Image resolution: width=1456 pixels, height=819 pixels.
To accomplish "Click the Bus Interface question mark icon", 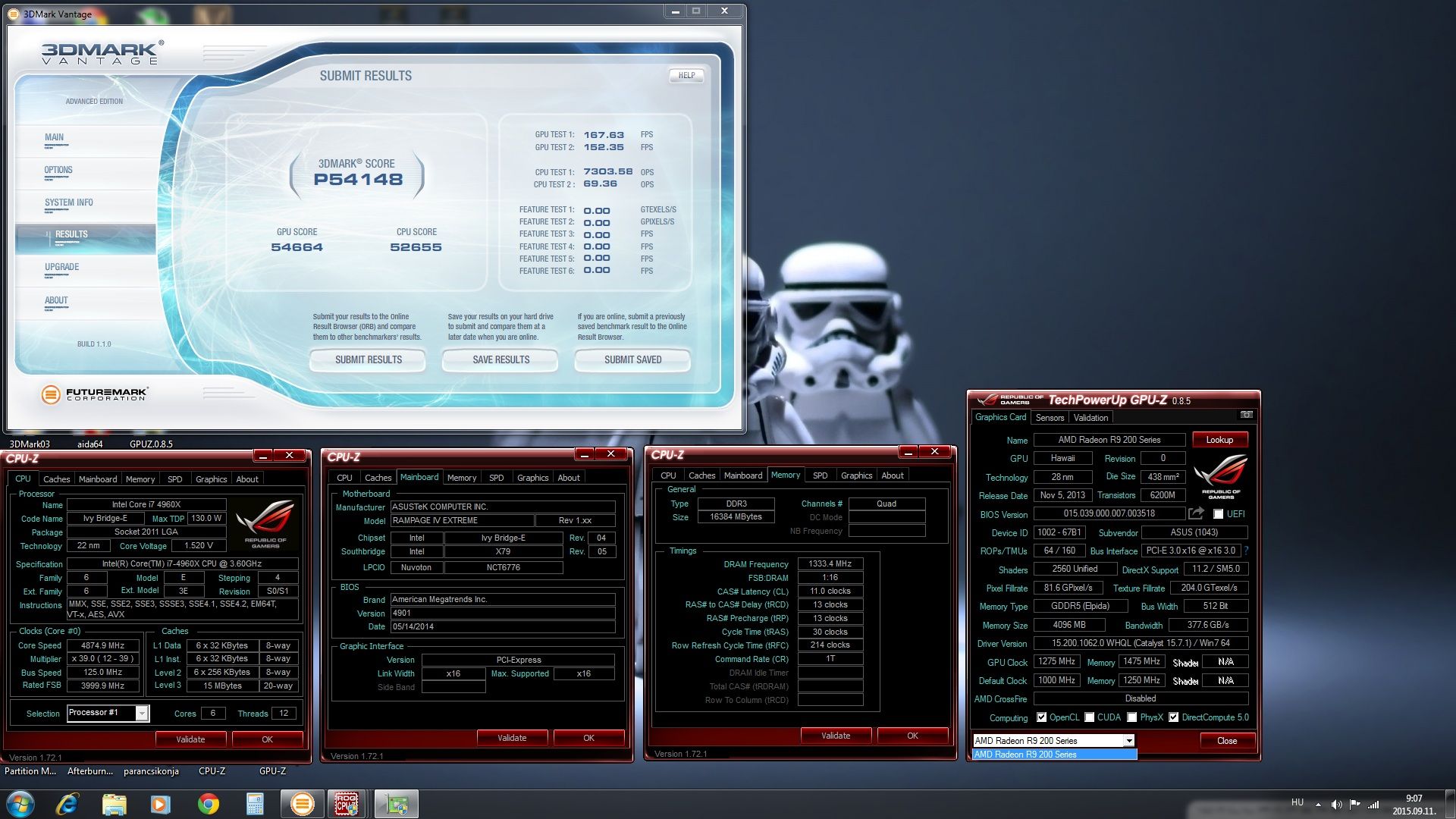I will point(1246,551).
